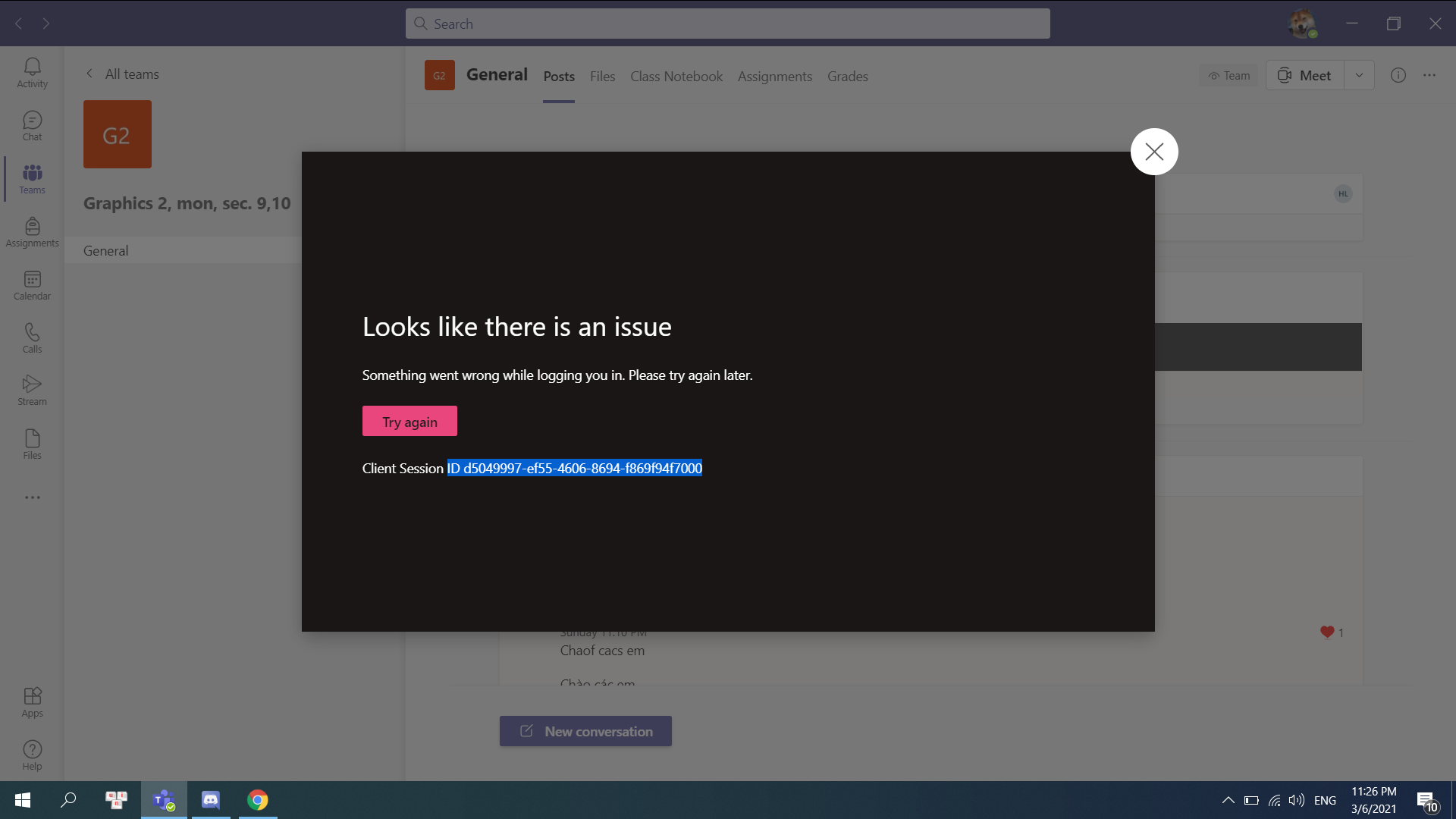Open sidebar Assignments backpack icon

32,232
